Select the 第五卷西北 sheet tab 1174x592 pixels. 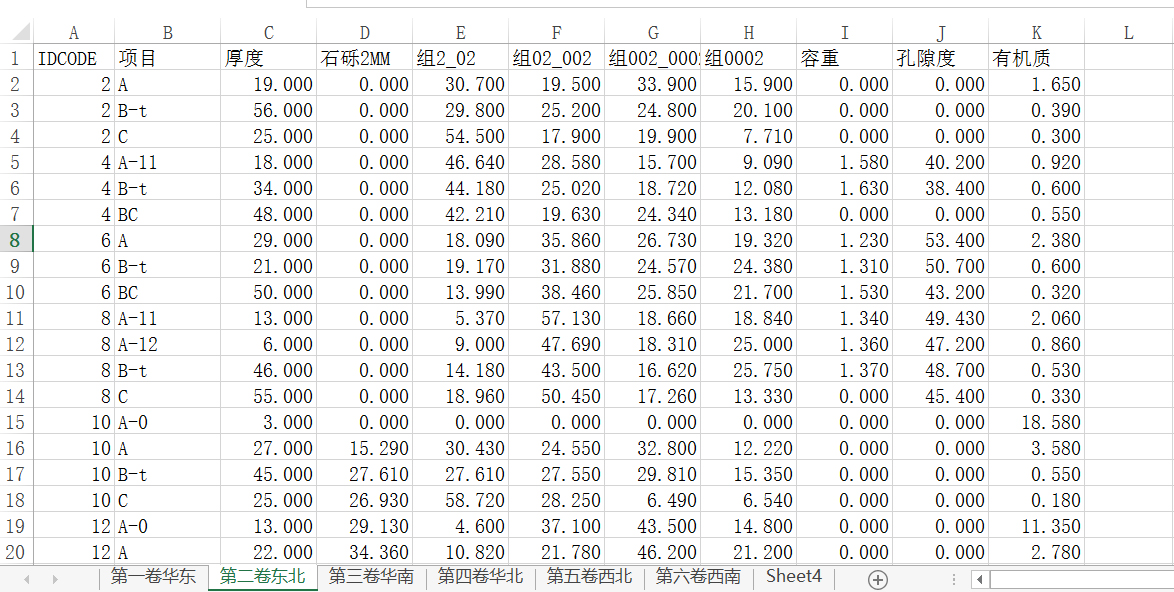(x=589, y=577)
